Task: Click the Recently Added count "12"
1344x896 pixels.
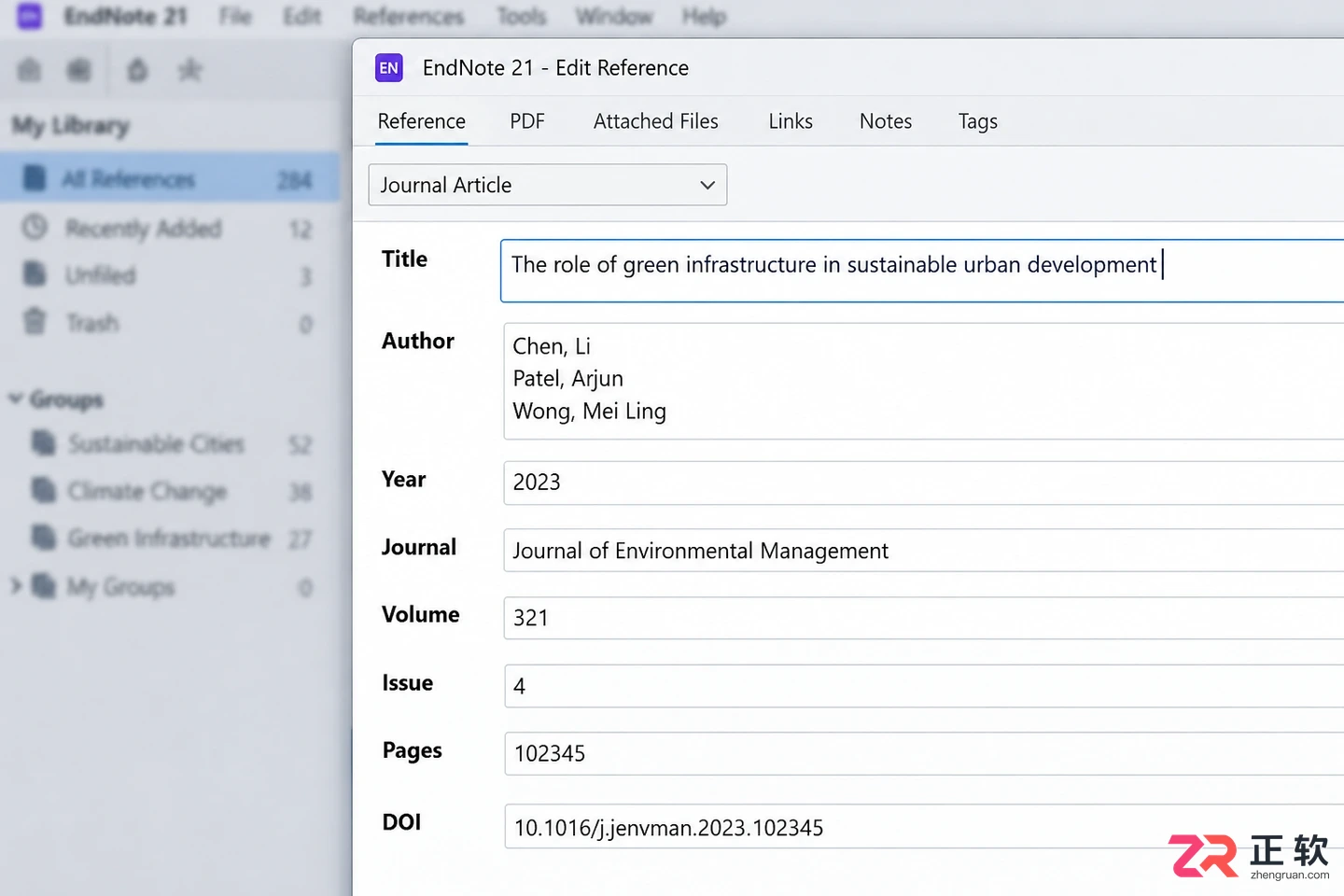Action: [x=301, y=229]
